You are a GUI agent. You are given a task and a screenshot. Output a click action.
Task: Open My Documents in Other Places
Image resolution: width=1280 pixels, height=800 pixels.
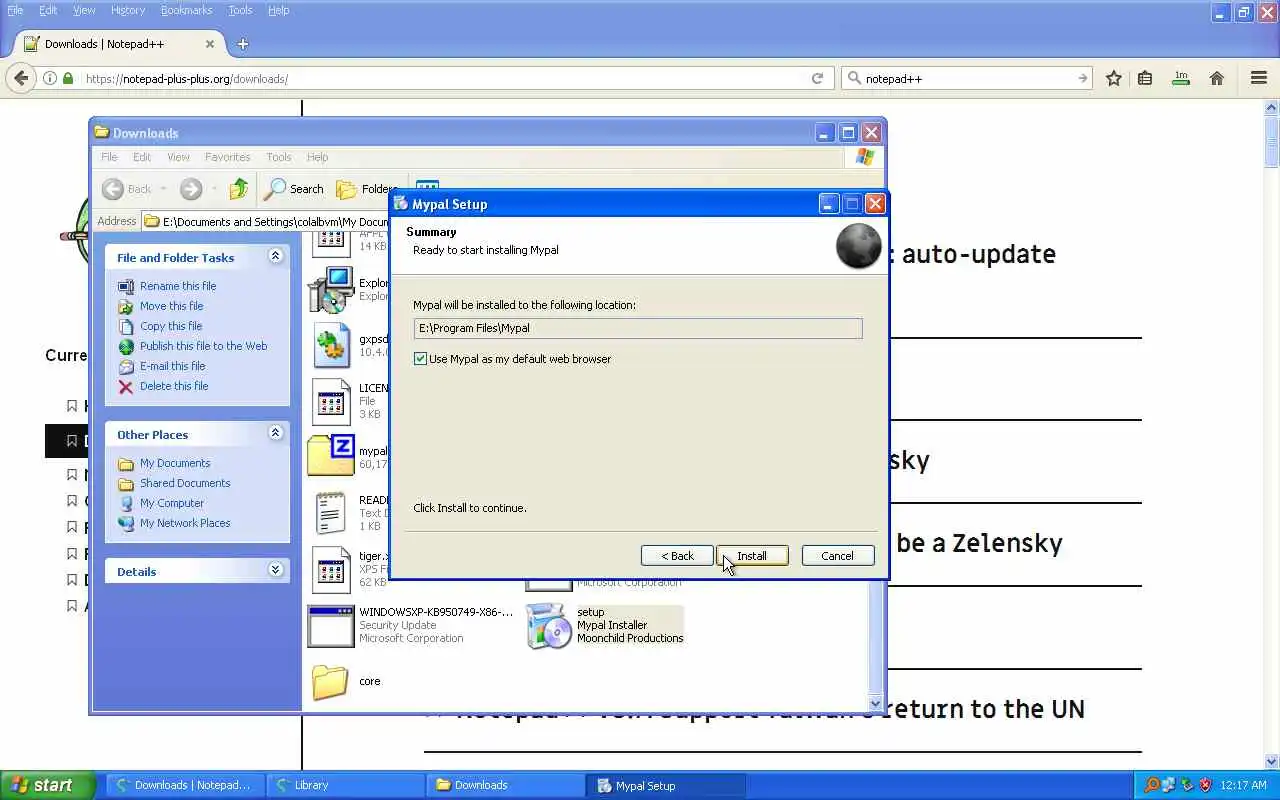pos(175,463)
